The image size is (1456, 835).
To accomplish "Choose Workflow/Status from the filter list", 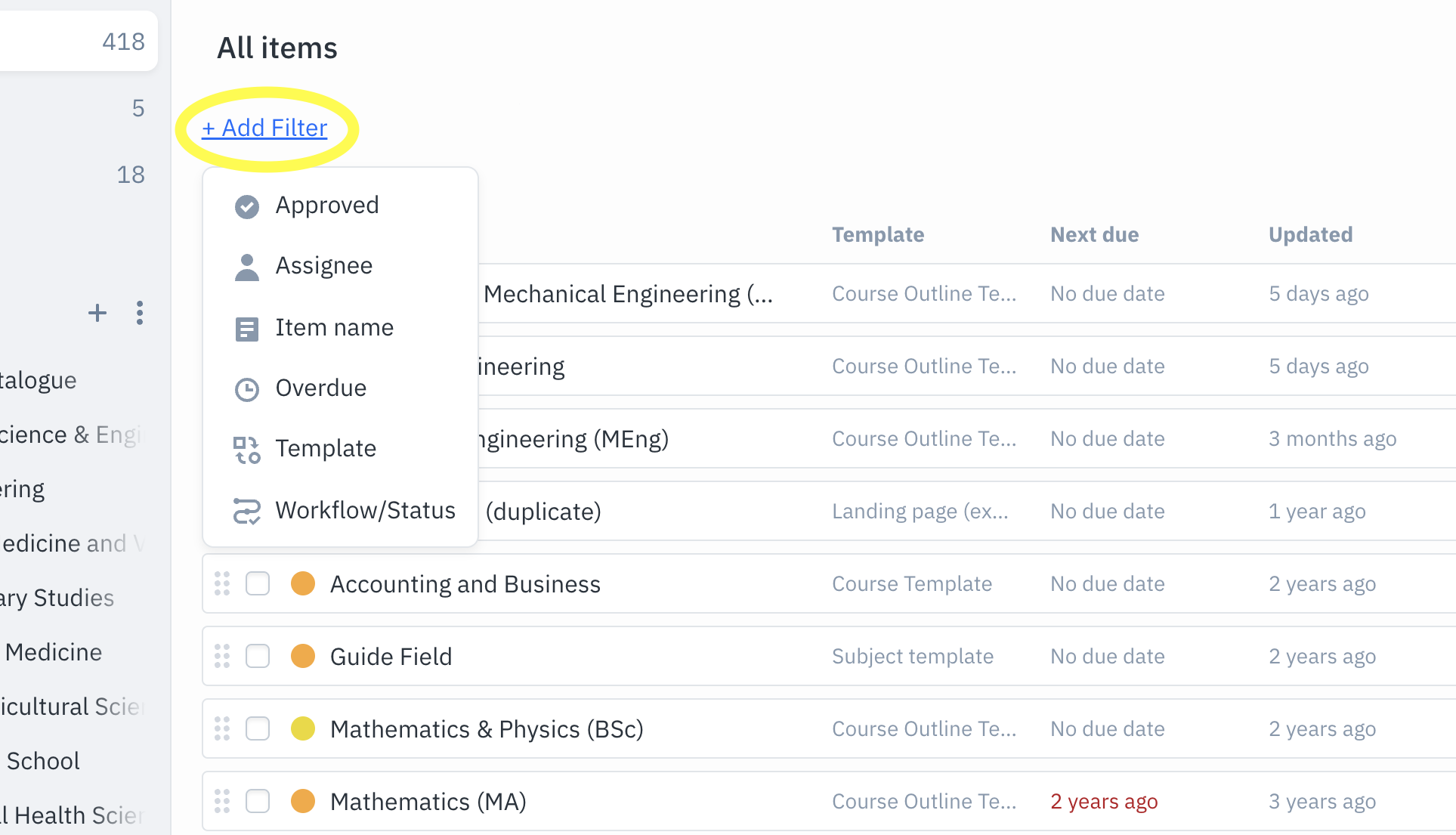I will [365, 510].
